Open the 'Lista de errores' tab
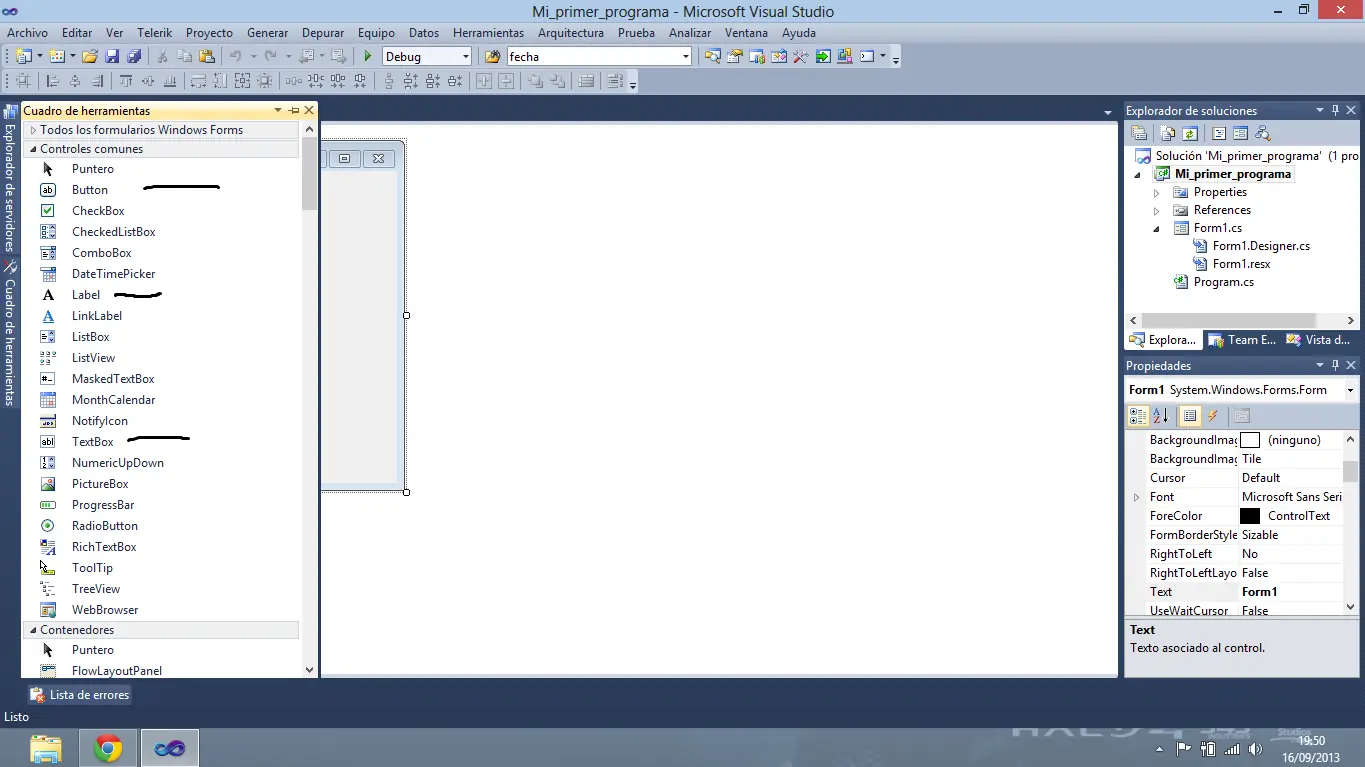Viewport: 1365px width, 767px height. pyautogui.click(x=80, y=695)
